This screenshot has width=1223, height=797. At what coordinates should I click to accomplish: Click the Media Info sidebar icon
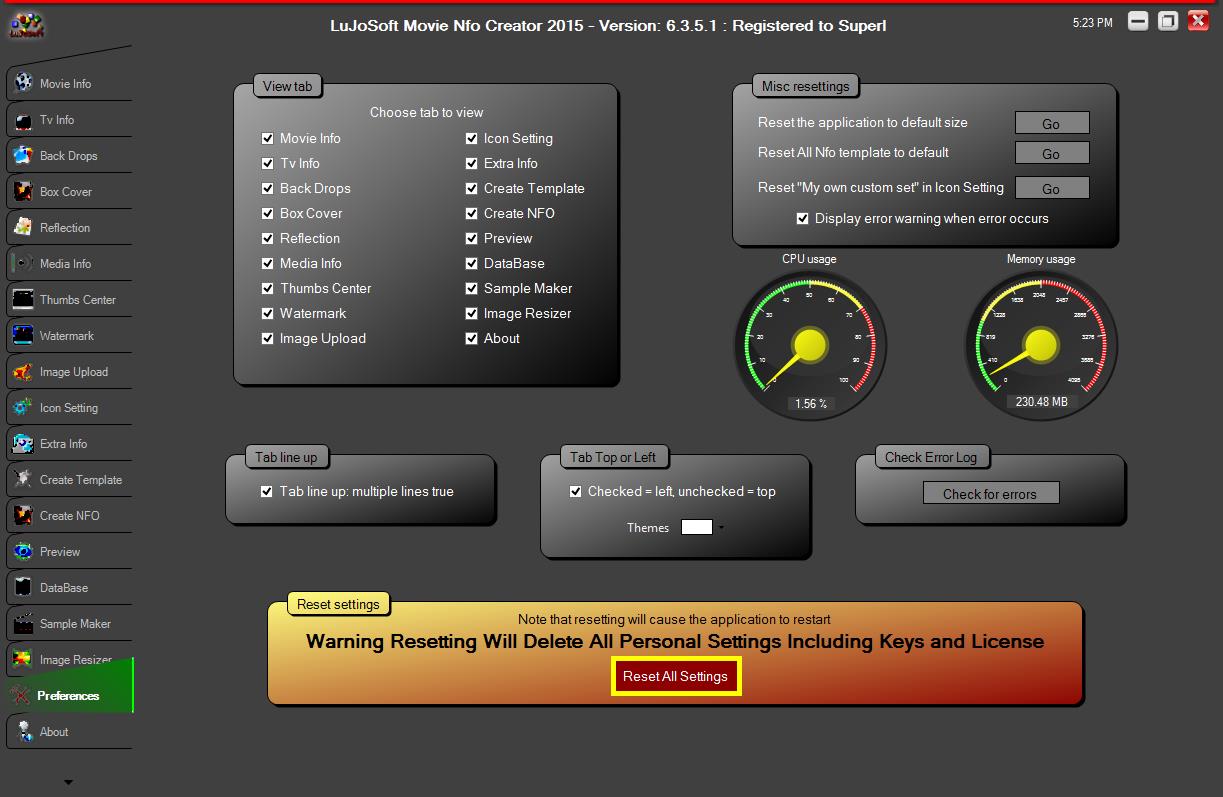pos(23,263)
